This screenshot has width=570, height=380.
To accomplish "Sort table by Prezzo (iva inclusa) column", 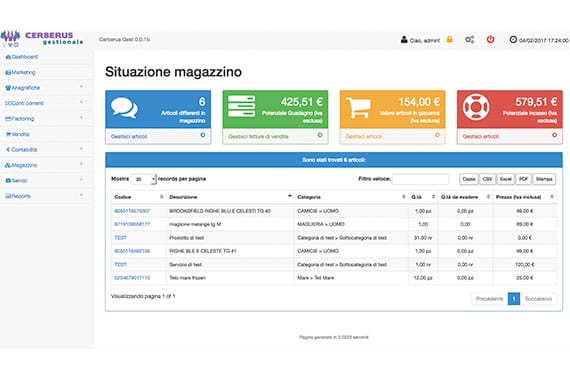I will (525, 197).
